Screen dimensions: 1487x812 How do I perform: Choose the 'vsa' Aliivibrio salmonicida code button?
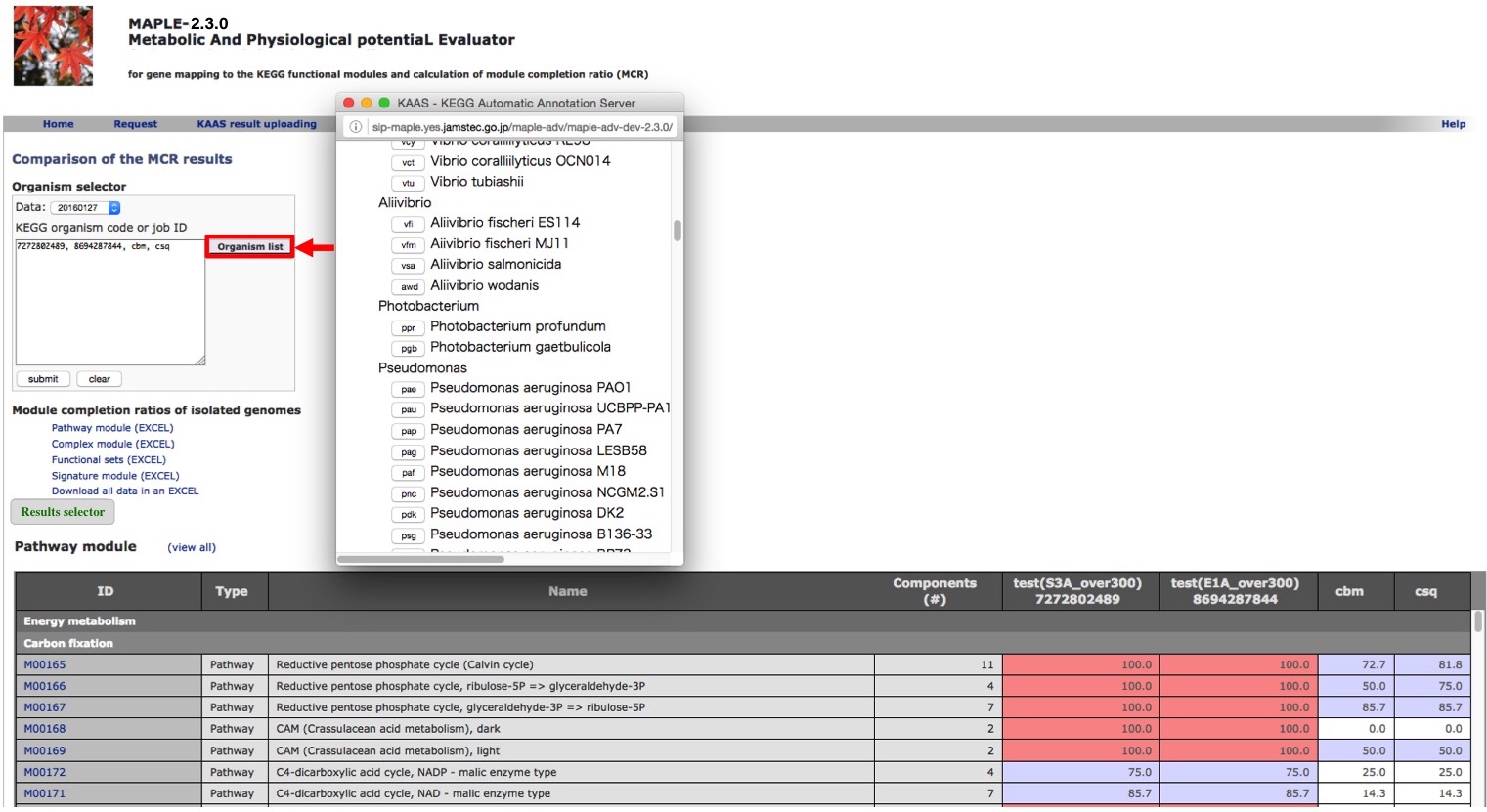pos(409,266)
